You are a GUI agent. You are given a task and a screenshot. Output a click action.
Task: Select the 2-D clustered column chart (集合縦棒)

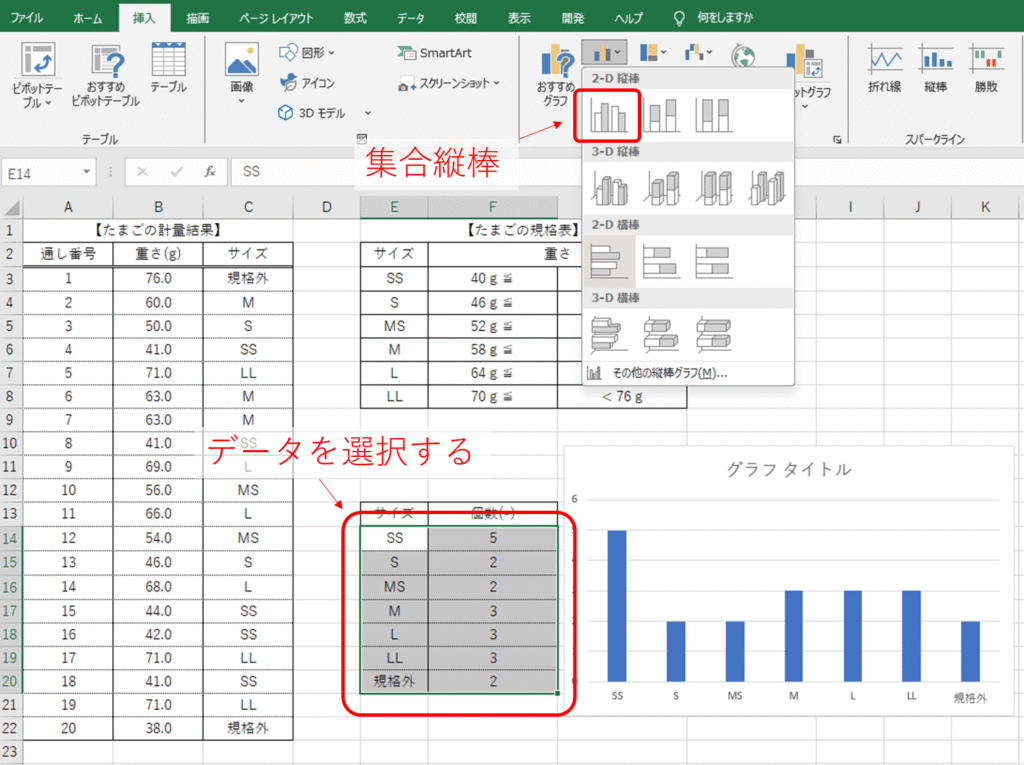point(608,115)
